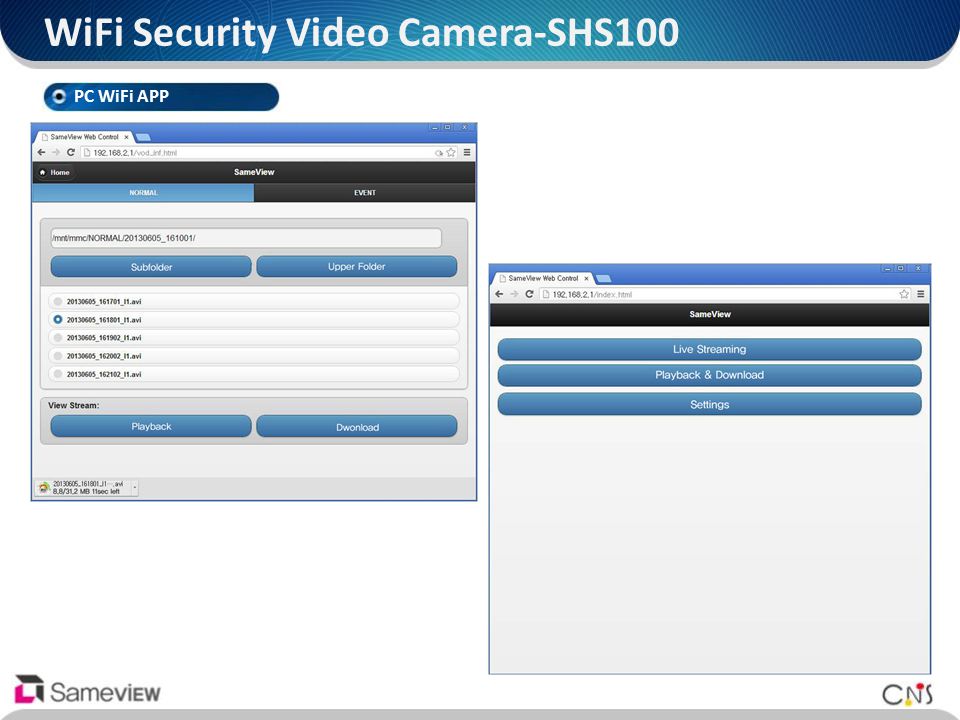Click forward arrow in left browser window
Screen dimensions: 960x720
pyautogui.click(x=56, y=152)
